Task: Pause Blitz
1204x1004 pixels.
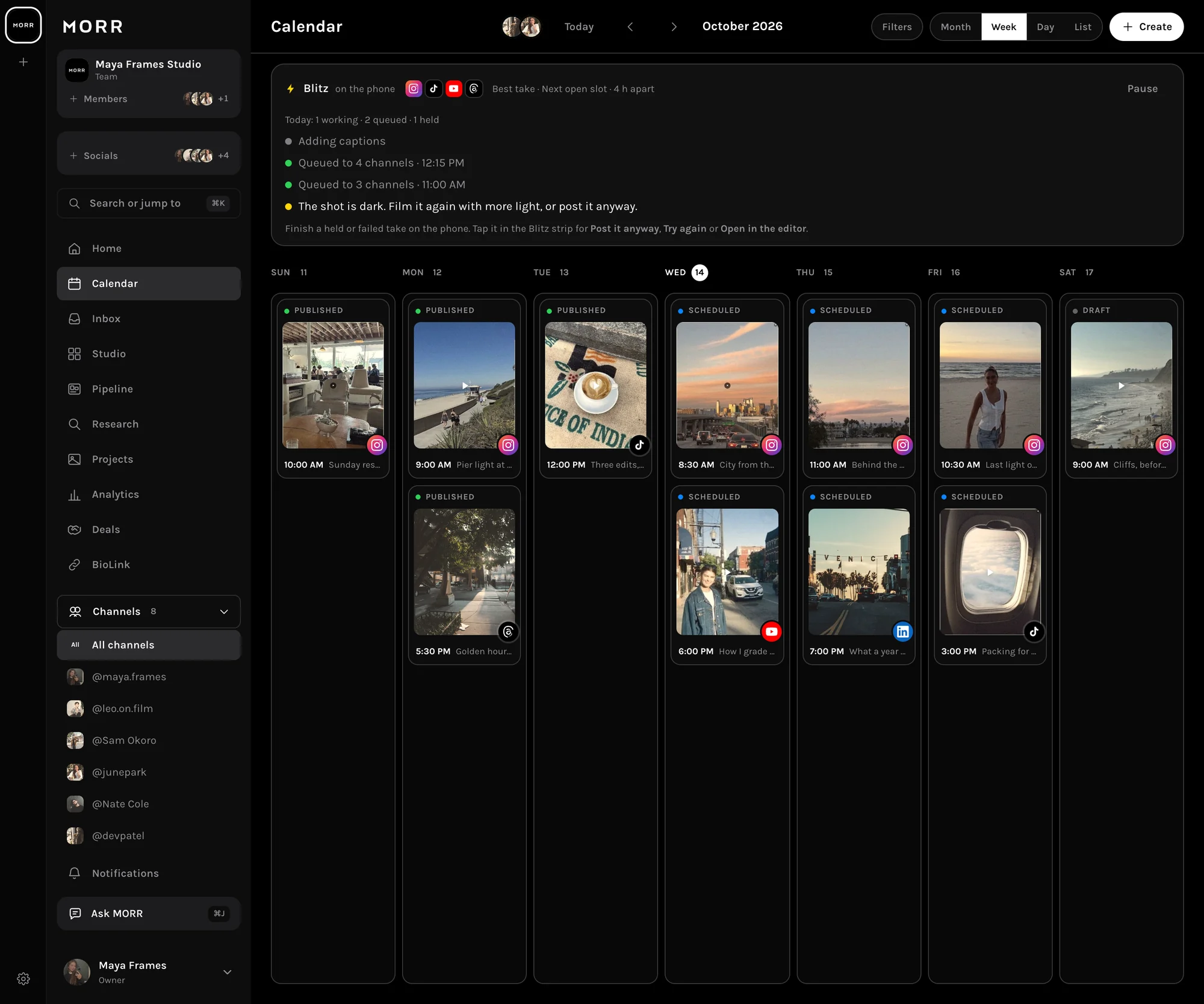Action: tap(1142, 89)
